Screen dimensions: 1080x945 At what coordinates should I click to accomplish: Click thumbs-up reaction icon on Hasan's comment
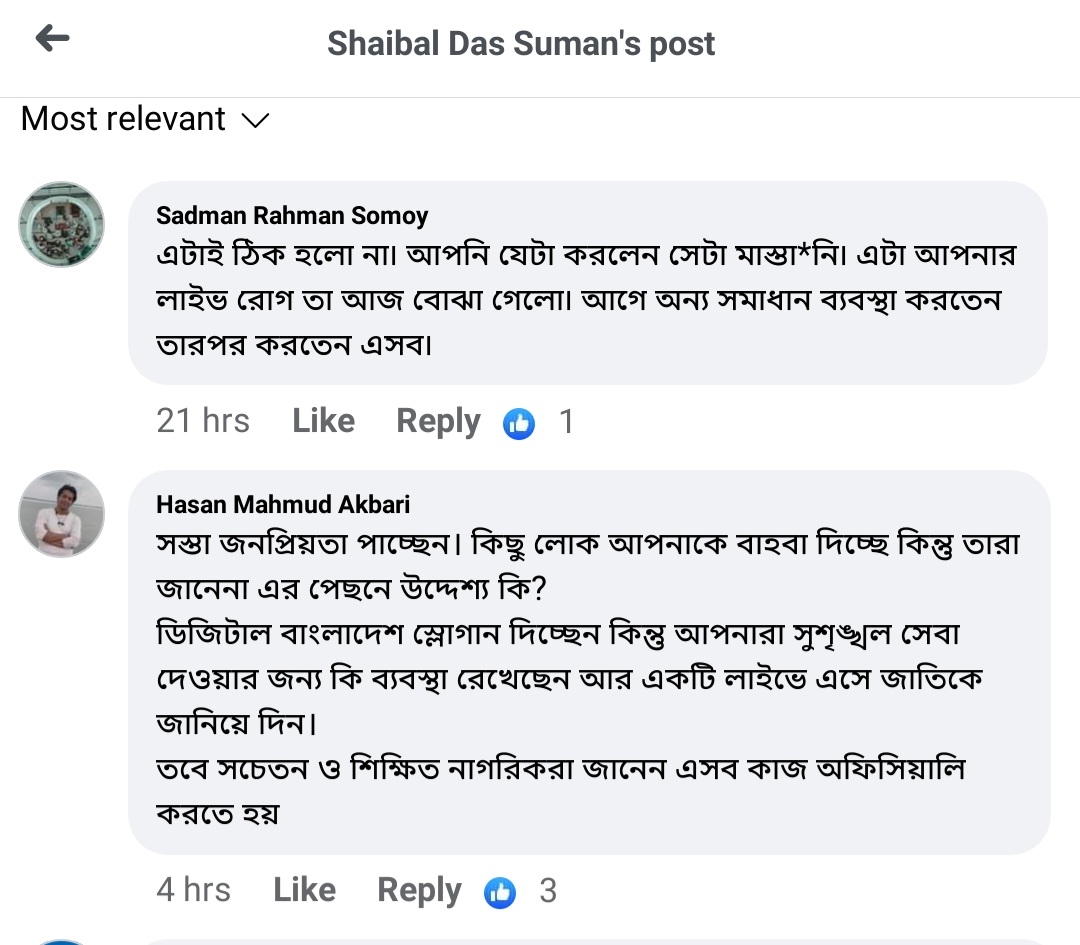(499, 892)
